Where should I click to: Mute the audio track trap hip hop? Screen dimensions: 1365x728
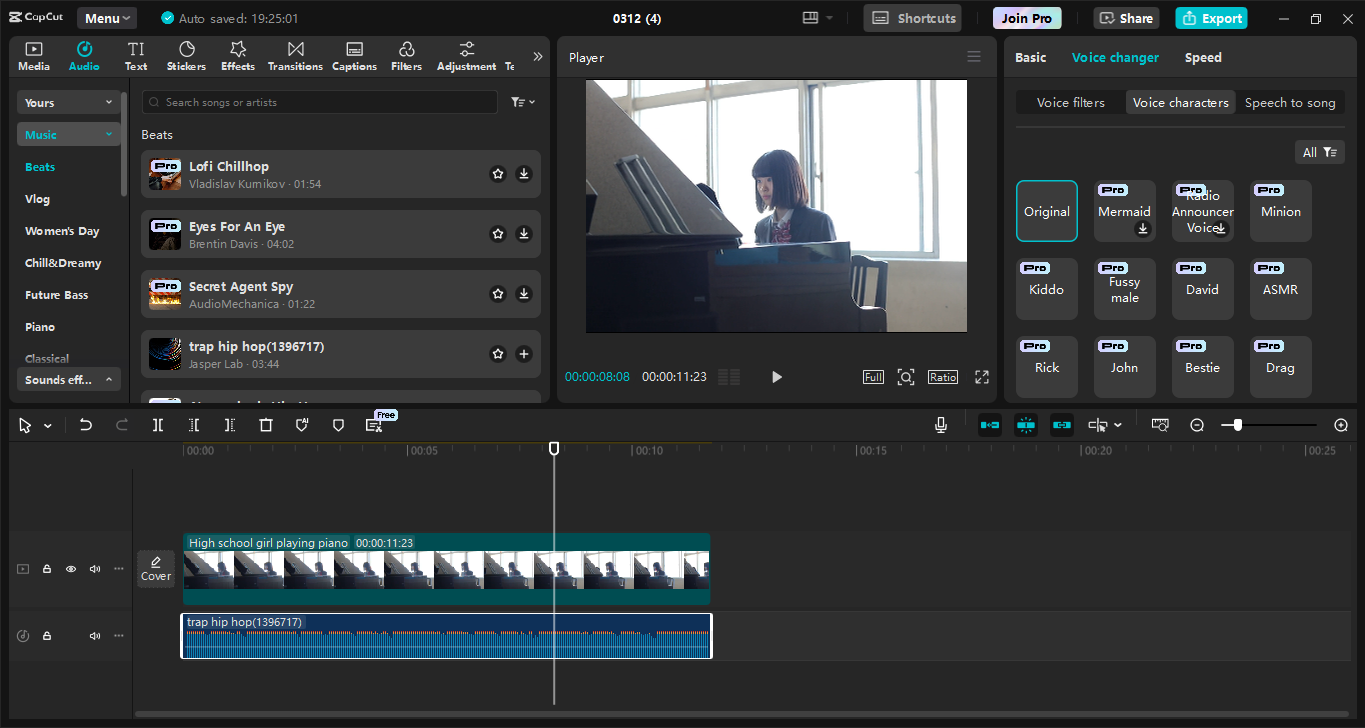95,636
